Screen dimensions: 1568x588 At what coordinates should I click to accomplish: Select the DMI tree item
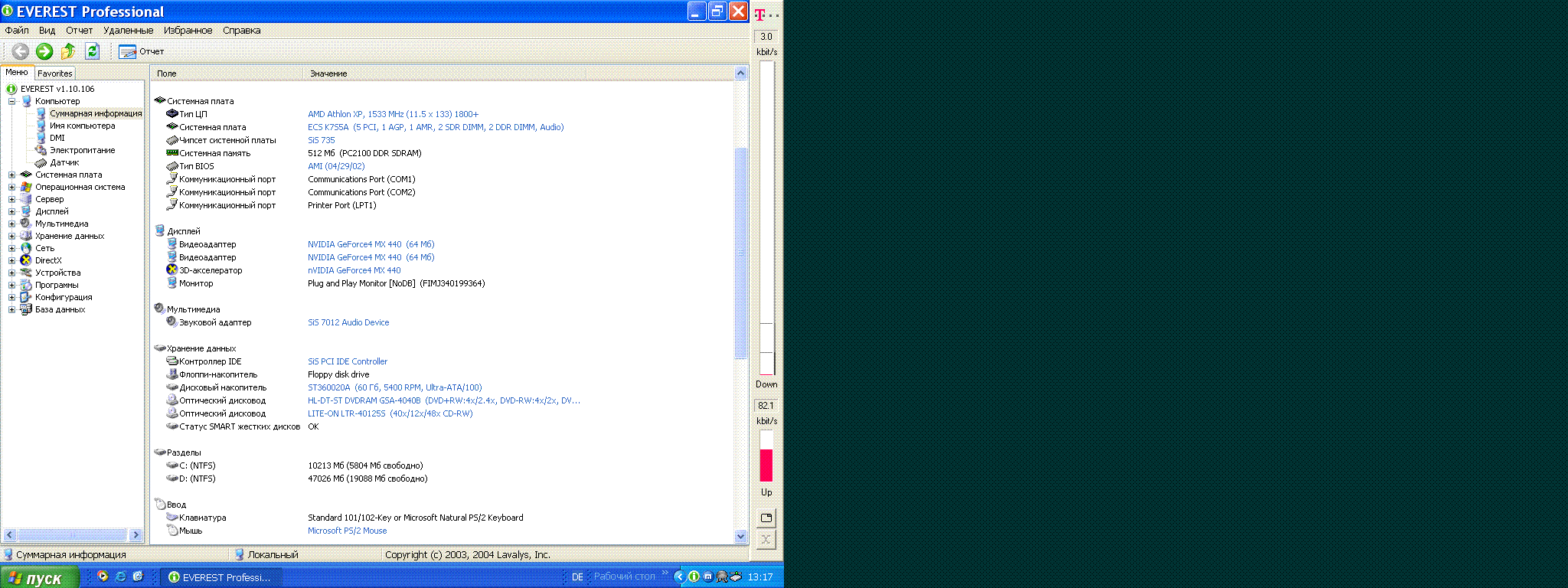click(x=57, y=138)
